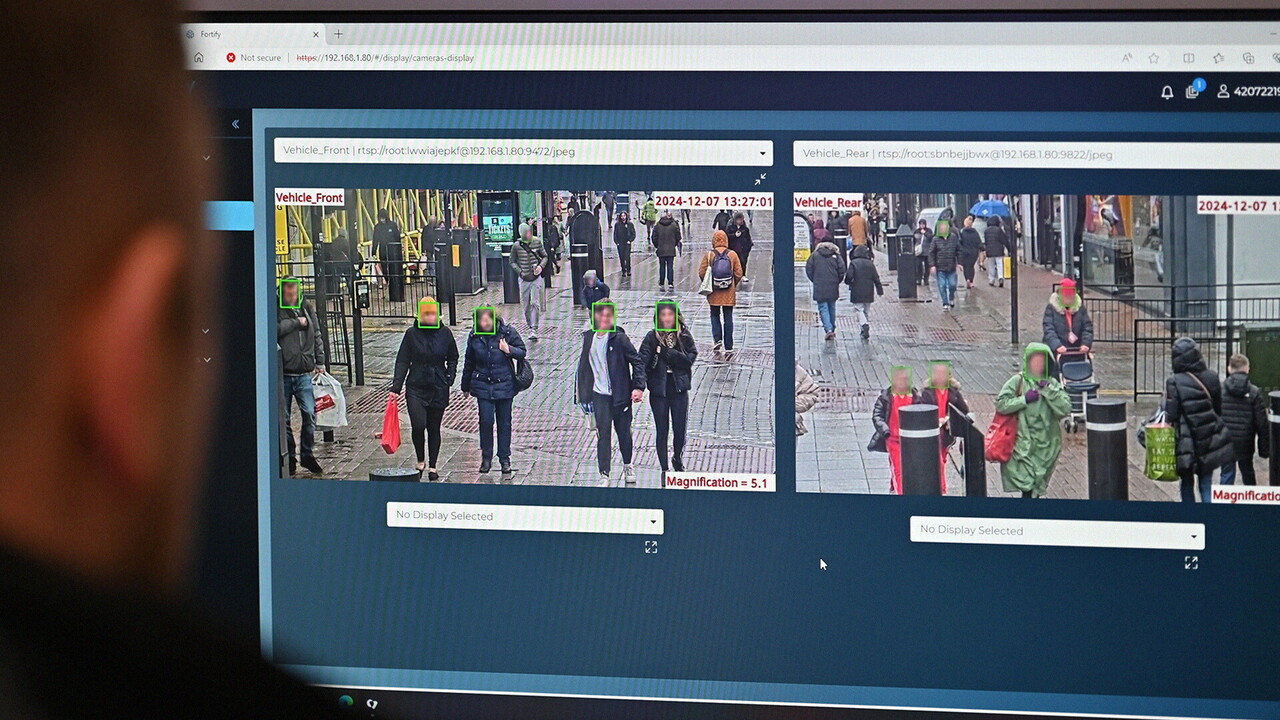Select the Vehicle_Front camera feed image
The image size is (1280, 720).
[525, 339]
